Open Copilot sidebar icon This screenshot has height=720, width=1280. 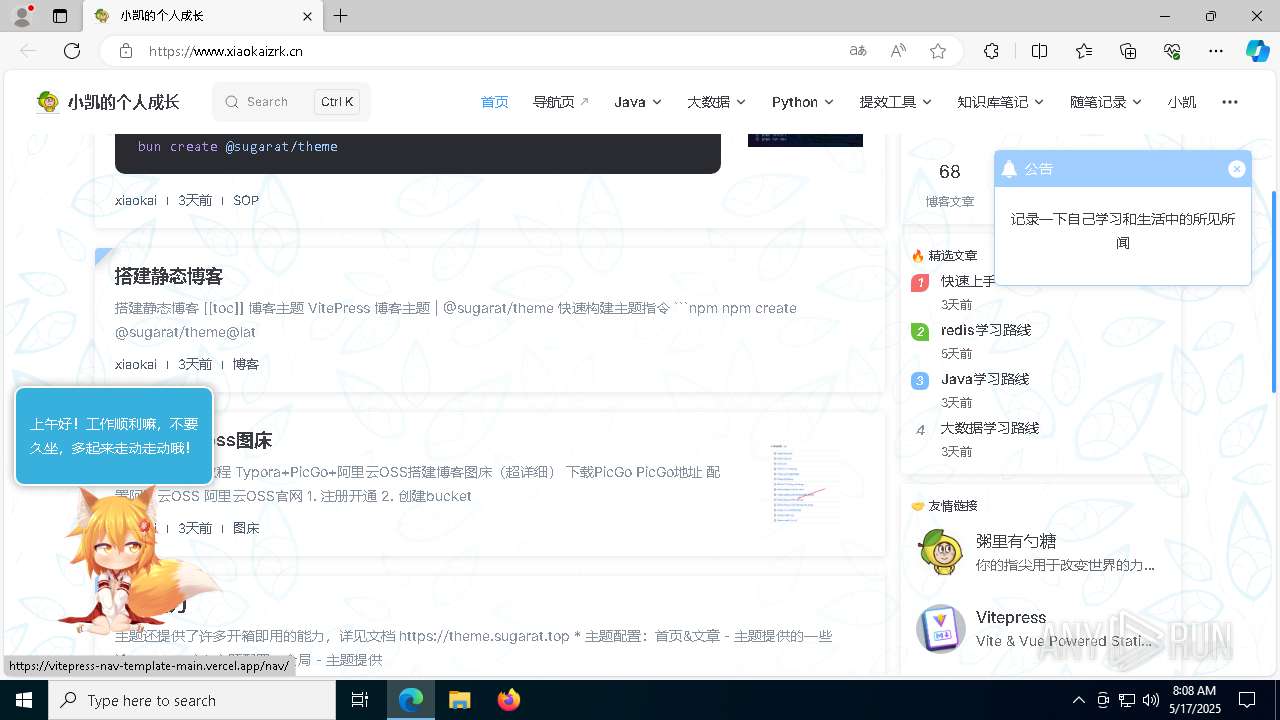(1257, 51)
